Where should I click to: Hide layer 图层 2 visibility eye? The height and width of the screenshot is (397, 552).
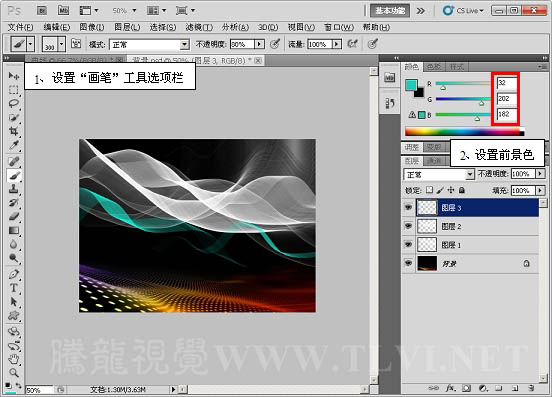408,226
